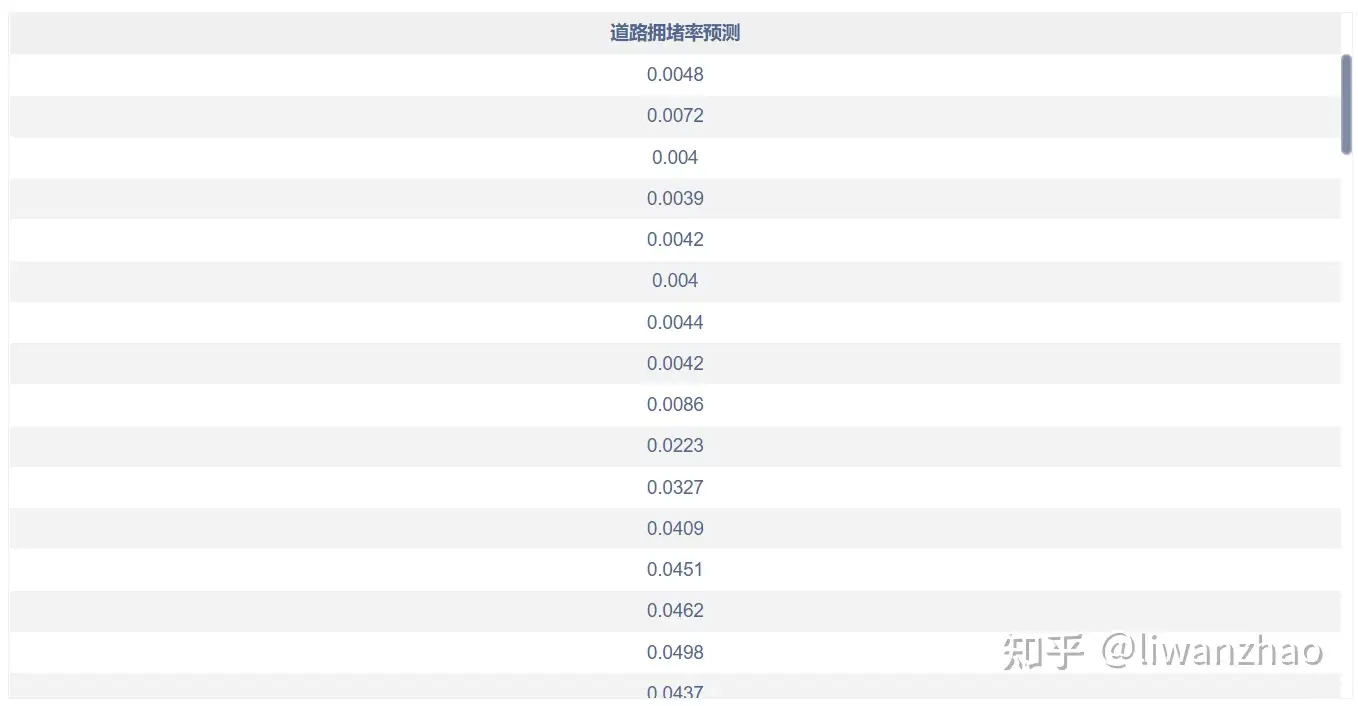Viewport: 1358px width, 706px height.
Task: Click the vertical scrollbar thumb
Action: (x=1346, y=104)
